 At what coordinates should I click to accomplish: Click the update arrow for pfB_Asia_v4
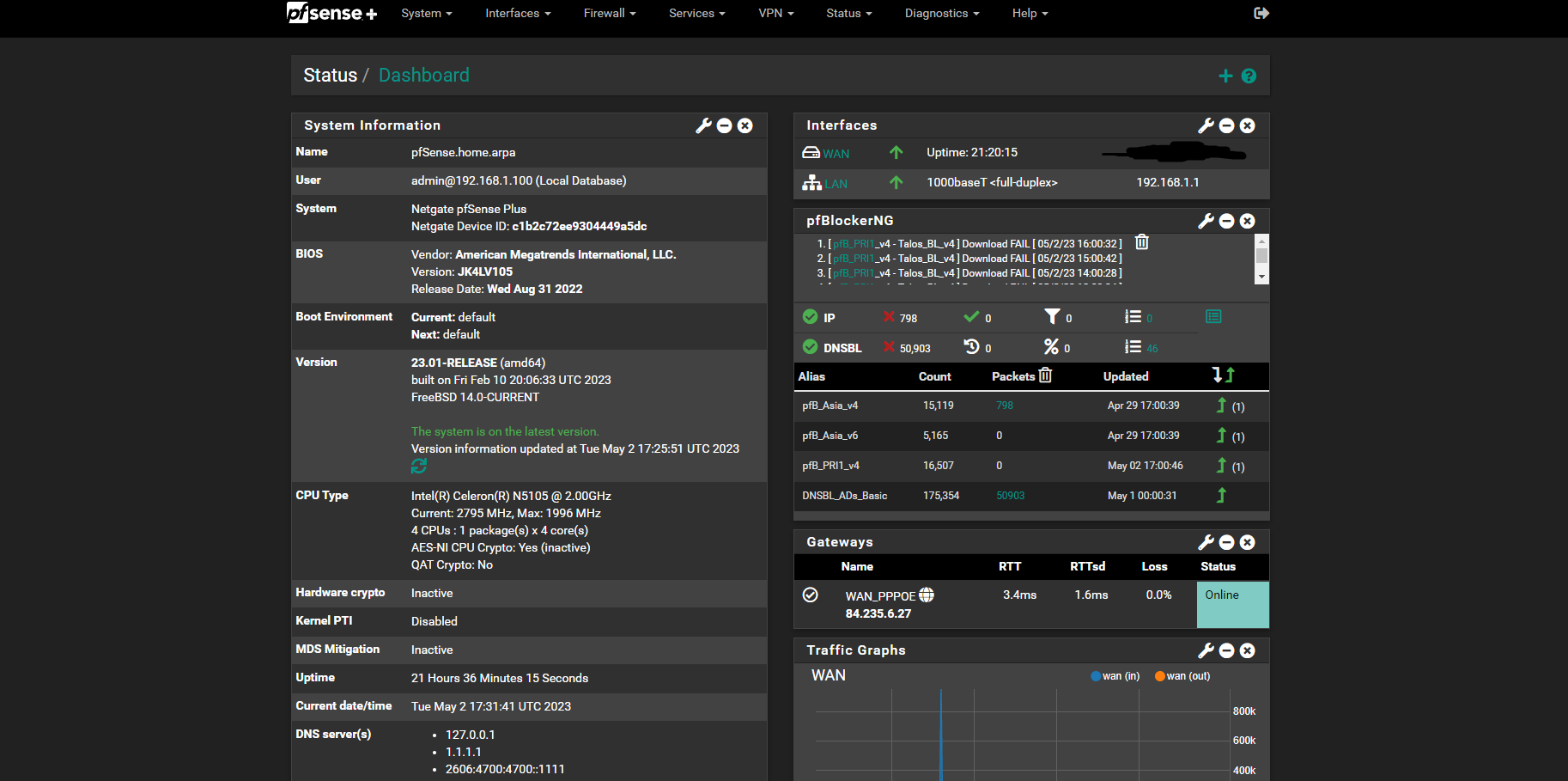point(1221,406)
